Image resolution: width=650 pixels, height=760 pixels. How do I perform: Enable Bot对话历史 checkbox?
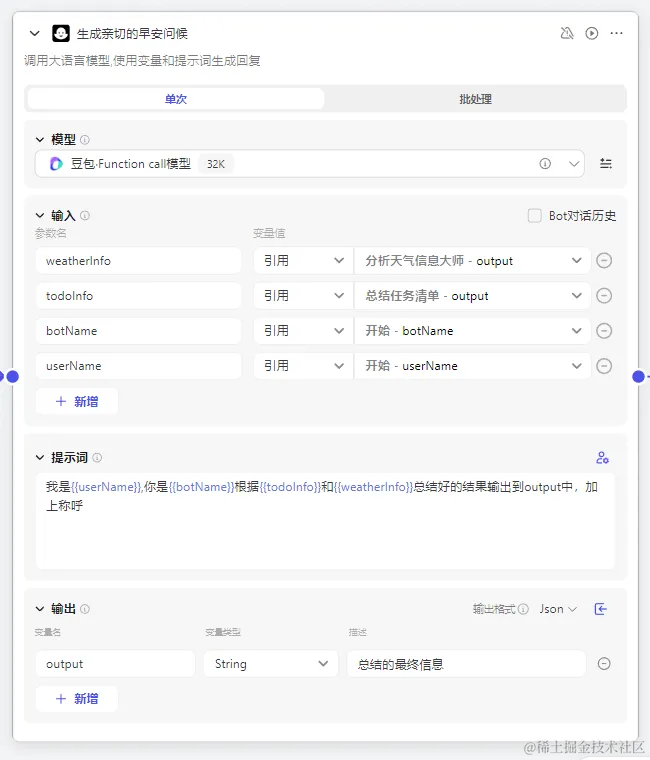point(535,216)
